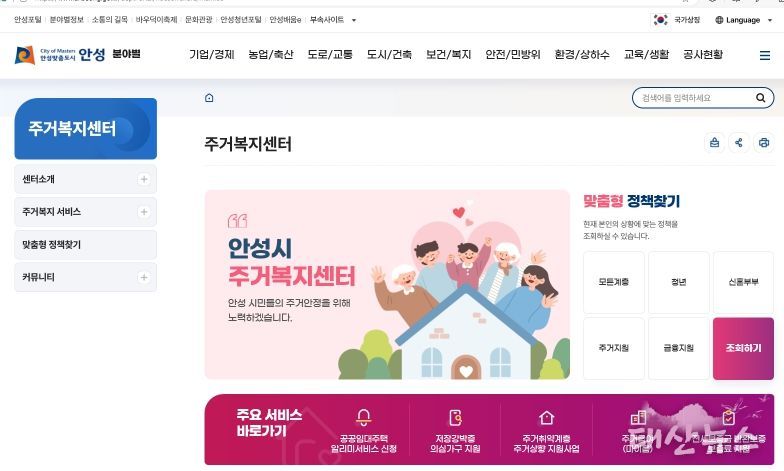784x471 pixels.
Task: Open 저장강박증 의심가구 지원 icon
Action: [x=455, y=417]
